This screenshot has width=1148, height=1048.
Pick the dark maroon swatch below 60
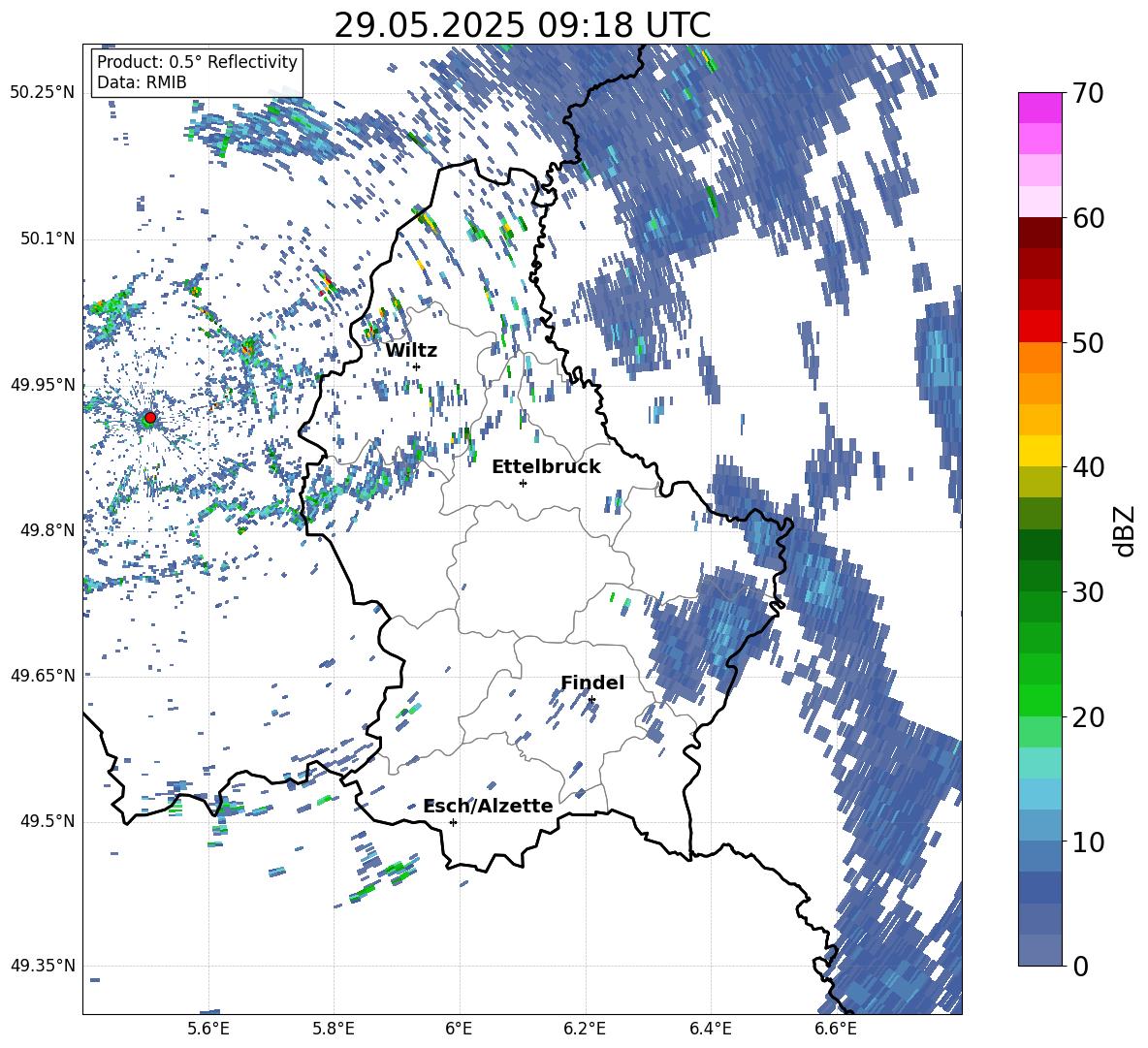point(1039,232)
